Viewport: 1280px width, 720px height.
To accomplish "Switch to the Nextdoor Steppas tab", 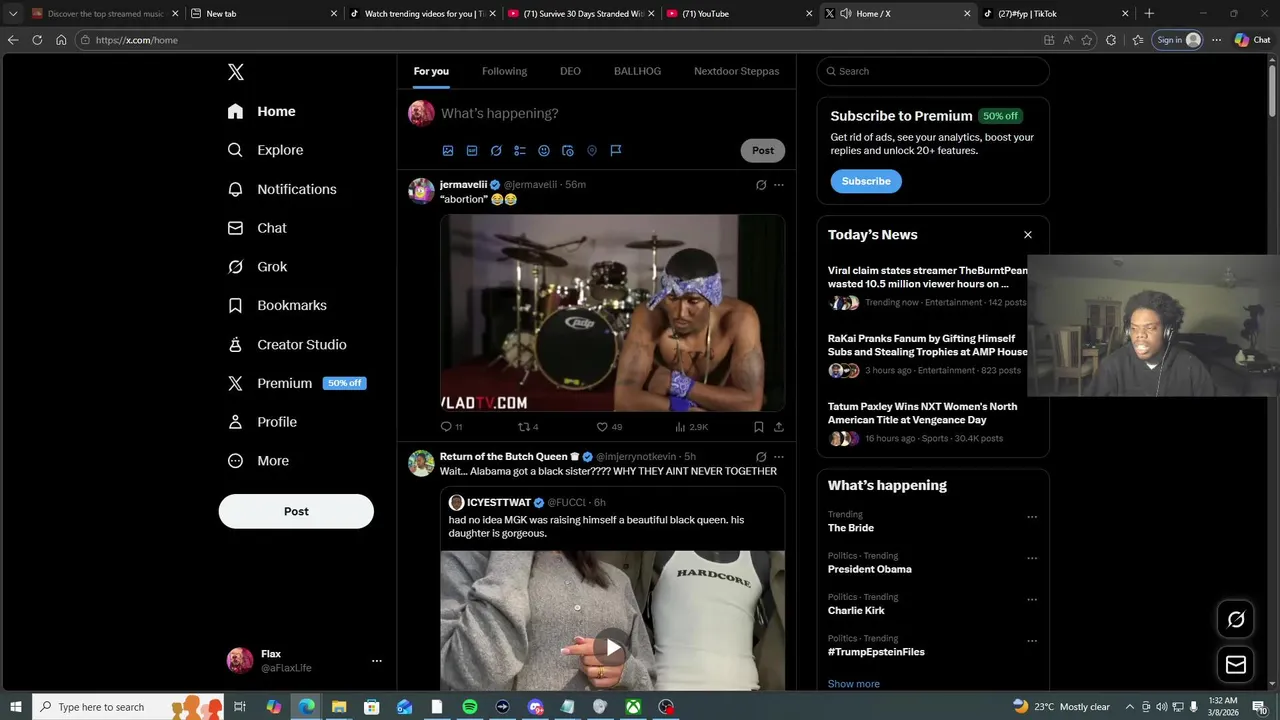I will pos(736,71).
